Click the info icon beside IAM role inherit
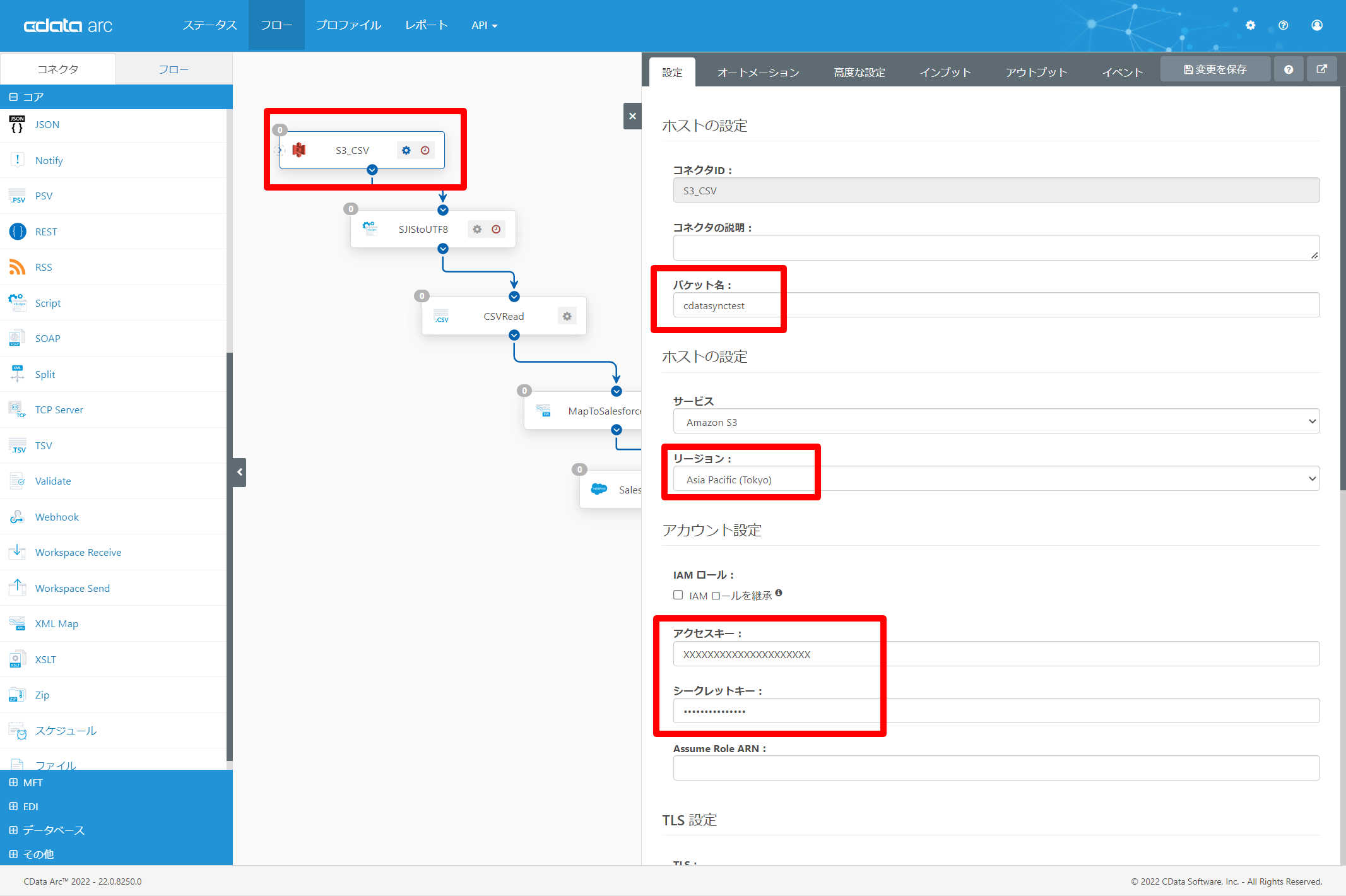This screenshot has height=896, width=1346. (779, 592)
